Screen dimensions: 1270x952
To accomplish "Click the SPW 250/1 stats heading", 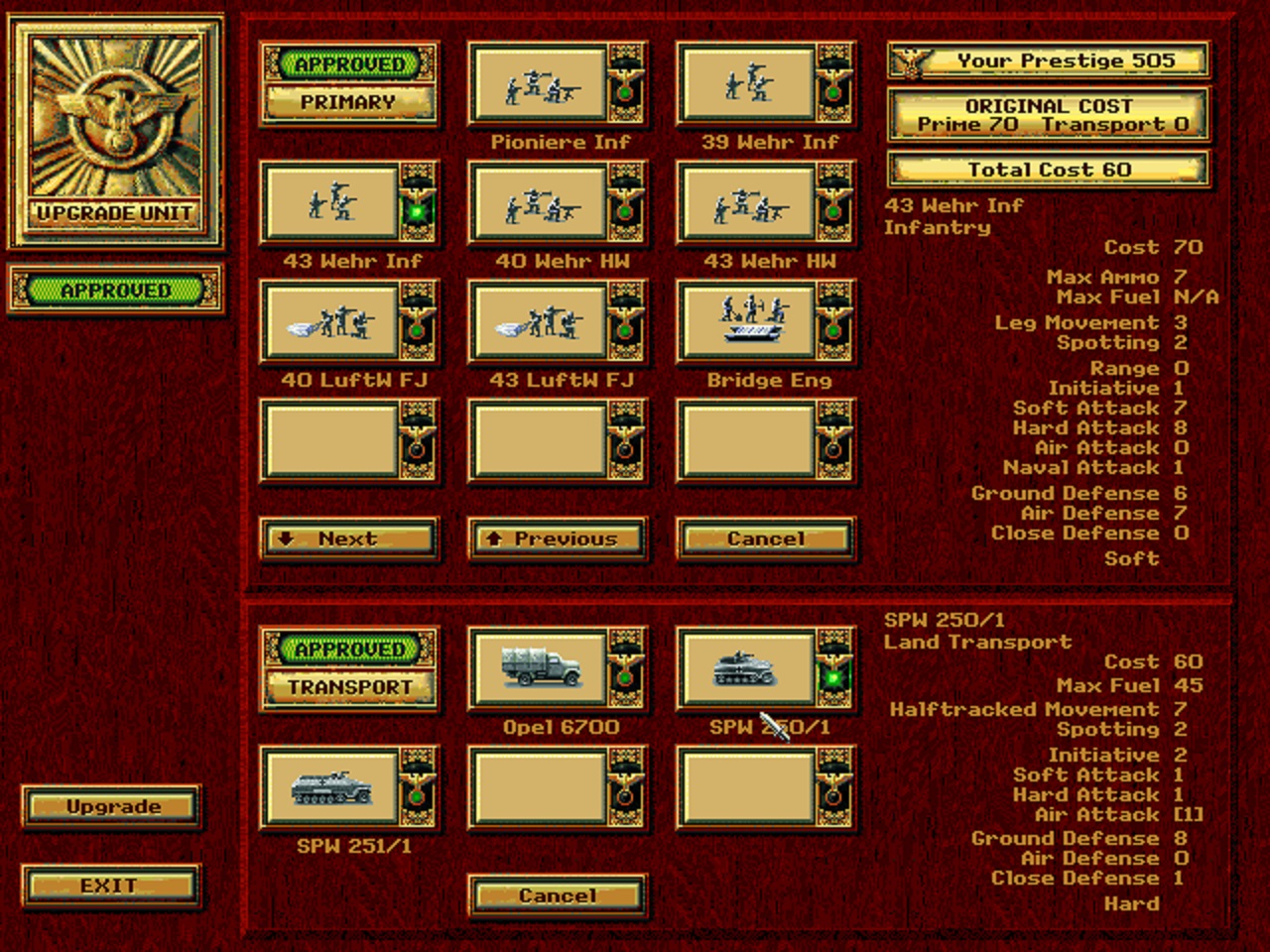I will (945, 620).
